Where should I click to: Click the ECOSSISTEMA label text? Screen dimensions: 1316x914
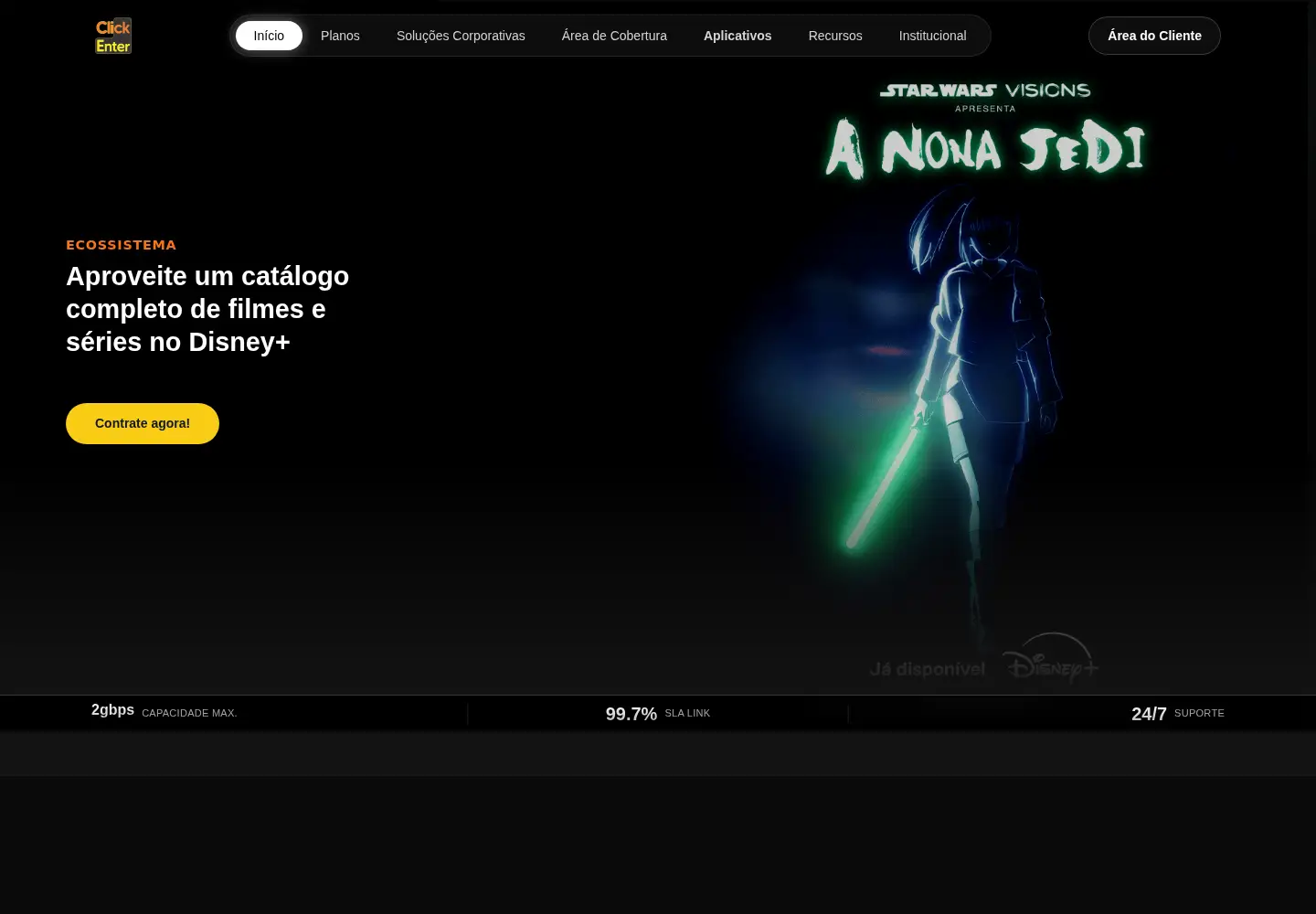pos(121,245)
